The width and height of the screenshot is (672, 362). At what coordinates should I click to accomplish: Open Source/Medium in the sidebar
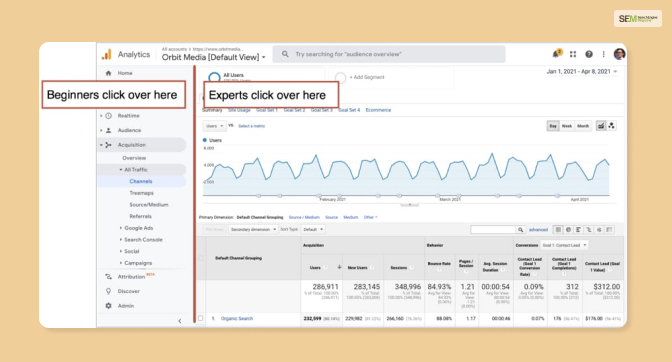pyautogui.click(x=149, y=204)
